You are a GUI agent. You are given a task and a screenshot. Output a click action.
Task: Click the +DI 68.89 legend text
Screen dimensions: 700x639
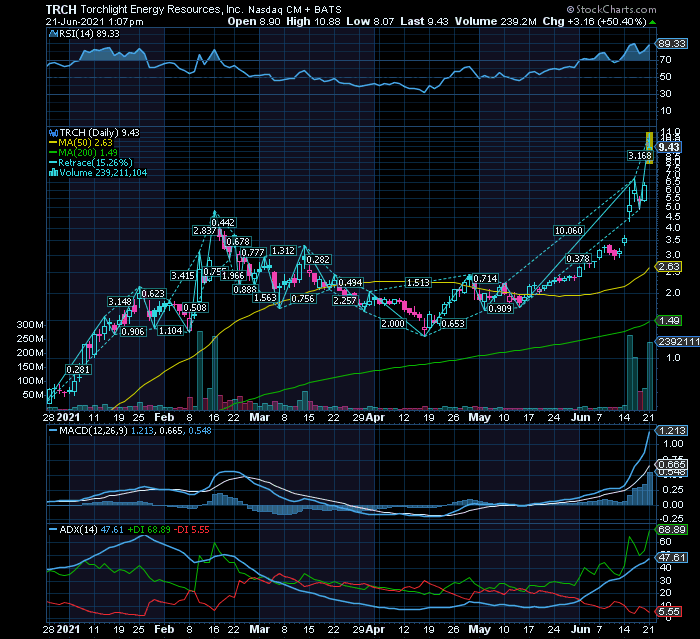click(149, 530)
